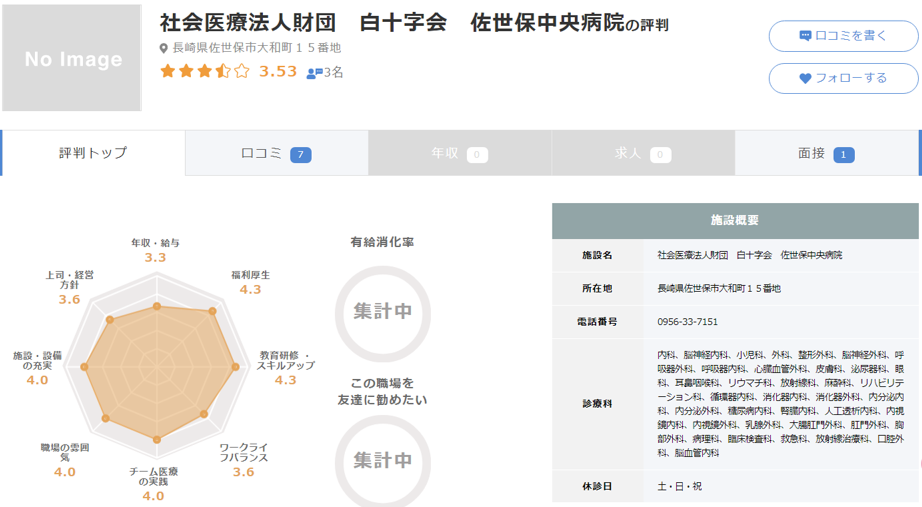Click the heart icon in フォローする
Image resolution: width=922 pixels, height=507 pixels.
click(806, 78)
